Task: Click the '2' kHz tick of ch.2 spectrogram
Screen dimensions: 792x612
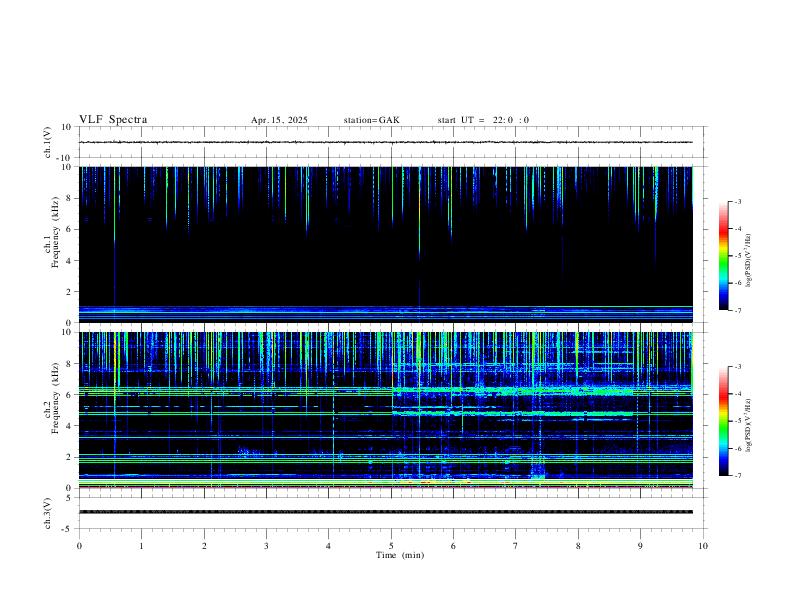Action: tap(69, 457)
